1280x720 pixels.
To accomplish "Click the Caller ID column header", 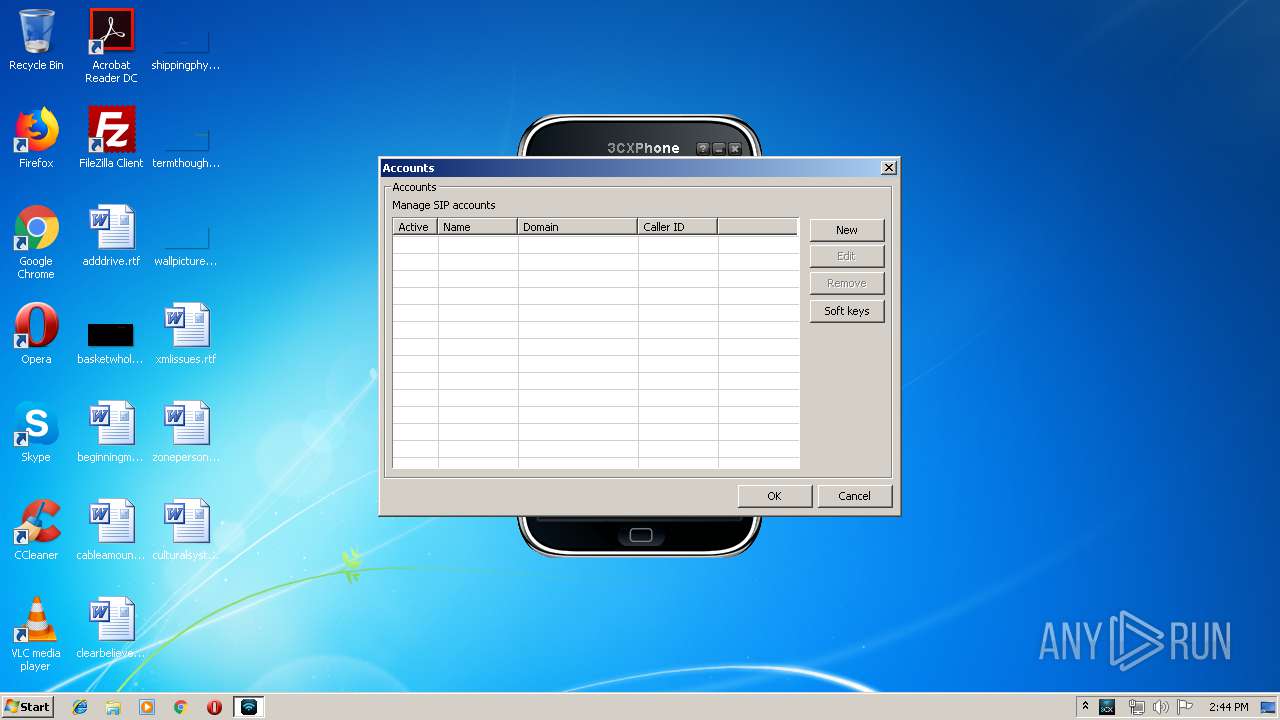I will tap(678, 227).
